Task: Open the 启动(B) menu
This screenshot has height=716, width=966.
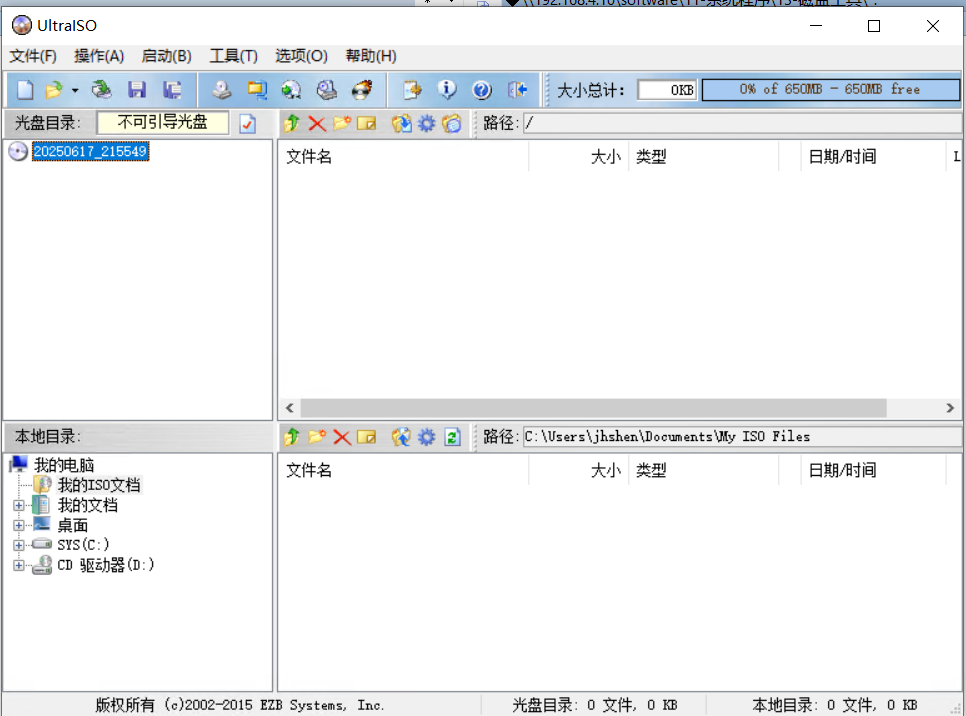Action: click(x=166, y=56)
